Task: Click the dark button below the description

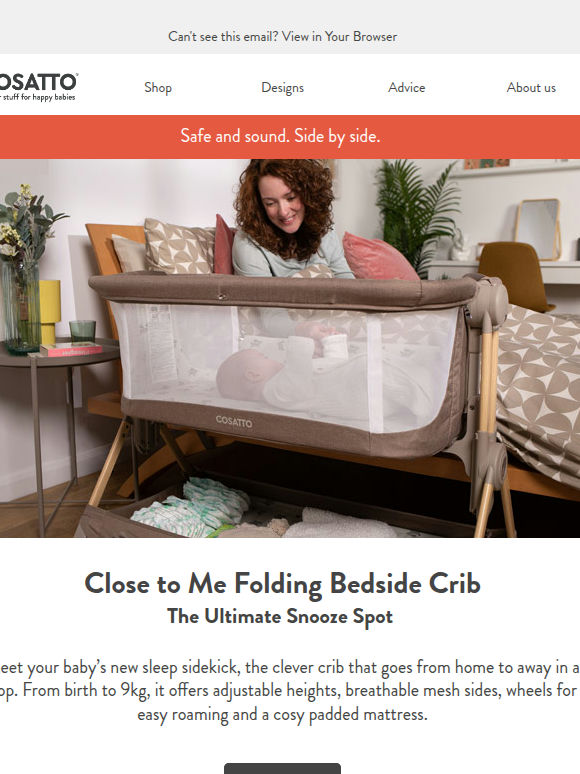Action: tap(282, 768)
